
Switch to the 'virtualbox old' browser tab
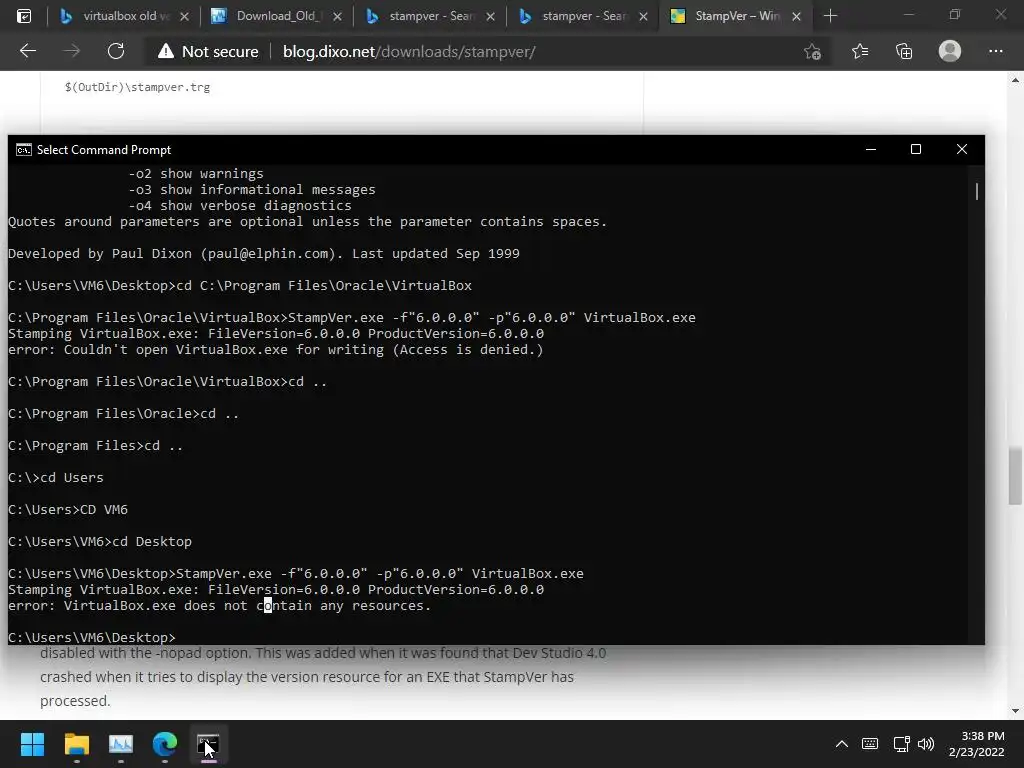[123, 16]
